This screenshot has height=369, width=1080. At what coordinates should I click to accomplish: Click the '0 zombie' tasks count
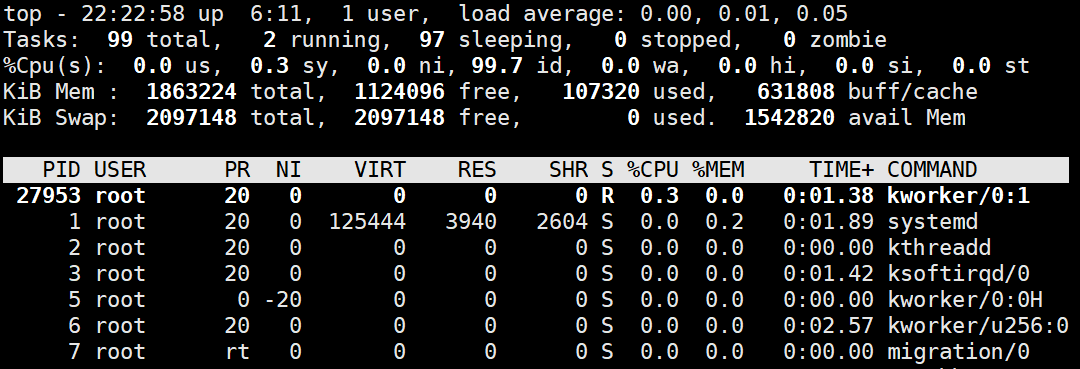835,39
